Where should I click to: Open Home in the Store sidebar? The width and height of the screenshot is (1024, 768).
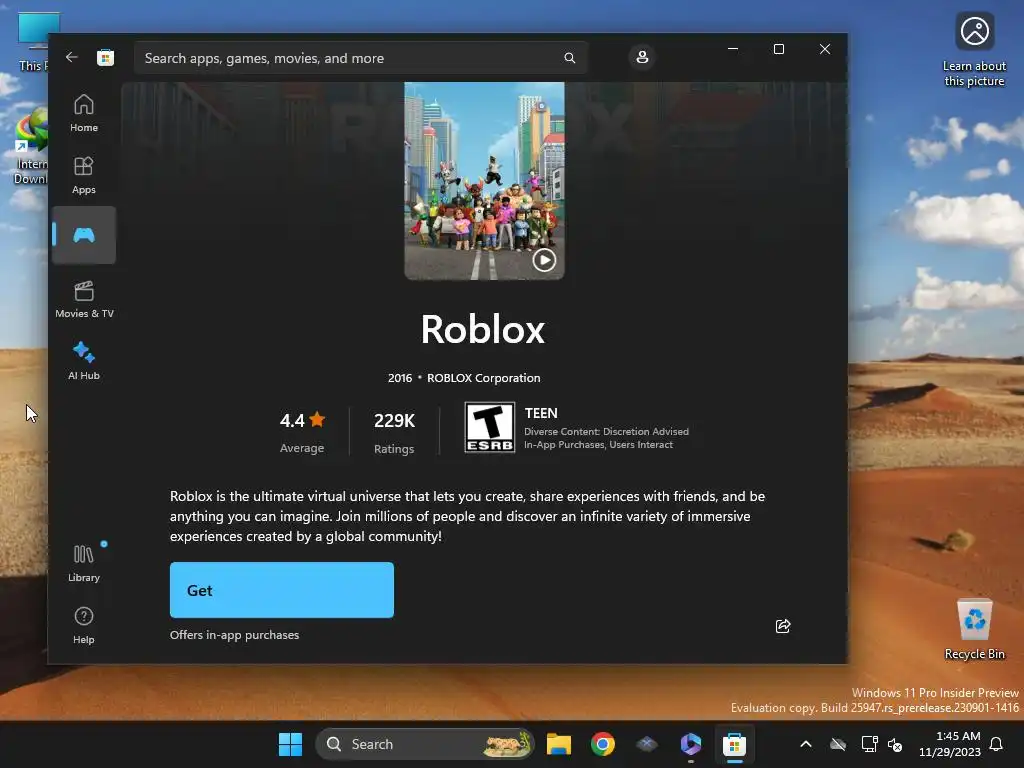point(84,113)
